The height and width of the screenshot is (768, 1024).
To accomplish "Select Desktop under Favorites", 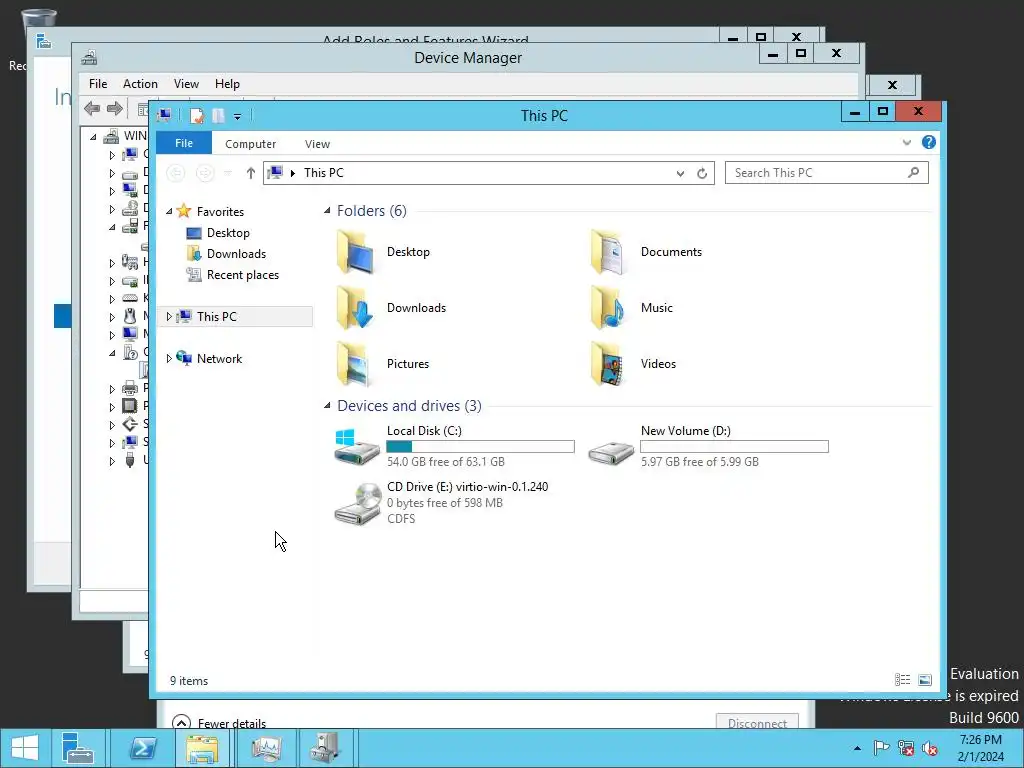I will click(x=218, y=233).
